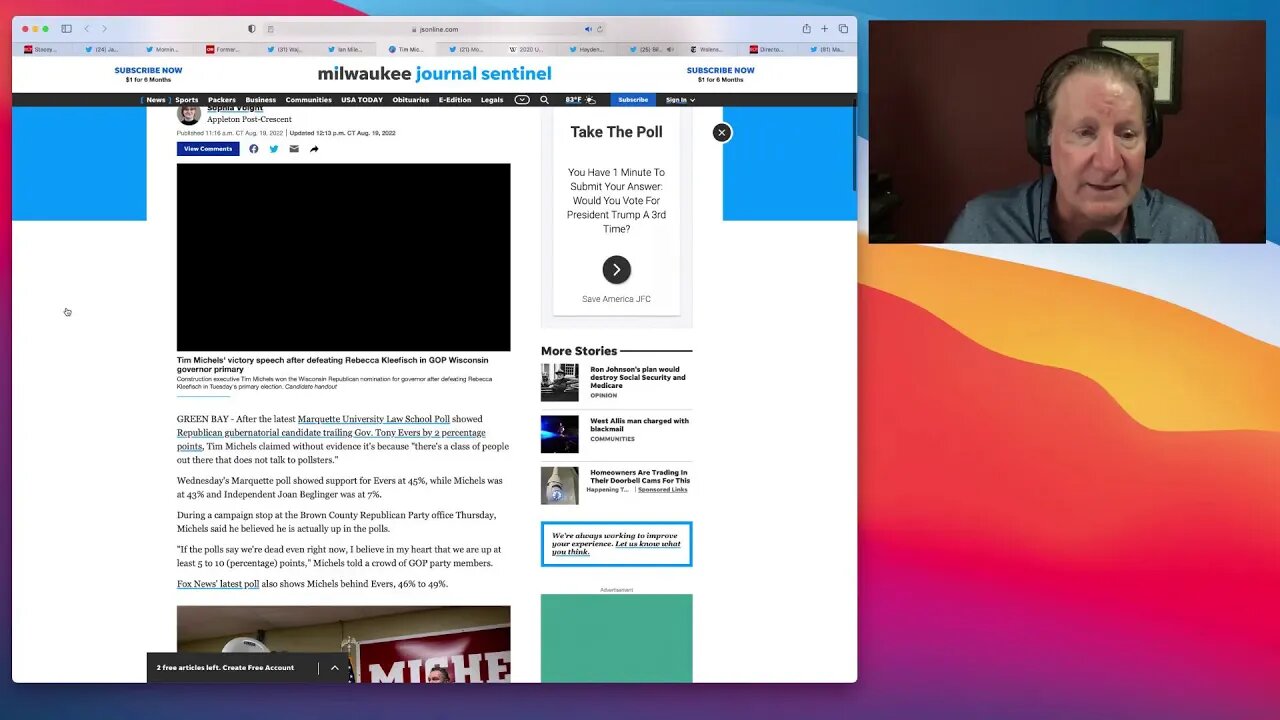Screen dimensions: 1280x720
Task: Open the USA TODAY section
Action: click(362, 100)
